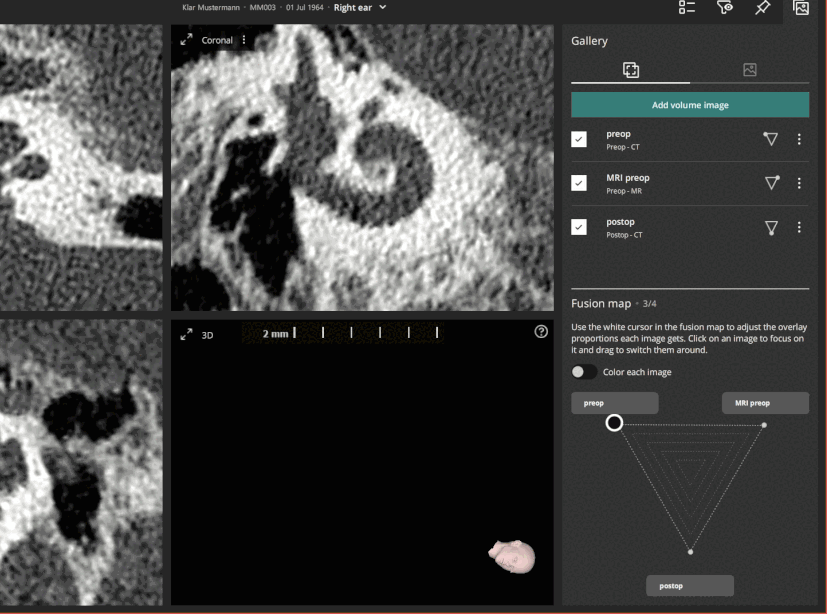The image size is (827, 614).
Task: Click the Preop - MR subtitle
Action: click(624, 191)
